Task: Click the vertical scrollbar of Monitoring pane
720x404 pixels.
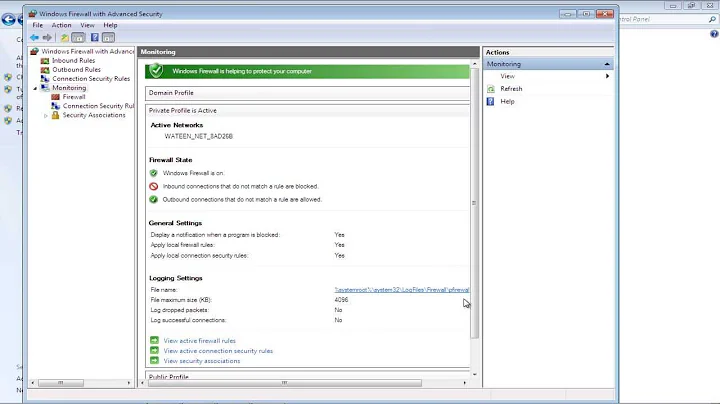Action: [474, 203]
